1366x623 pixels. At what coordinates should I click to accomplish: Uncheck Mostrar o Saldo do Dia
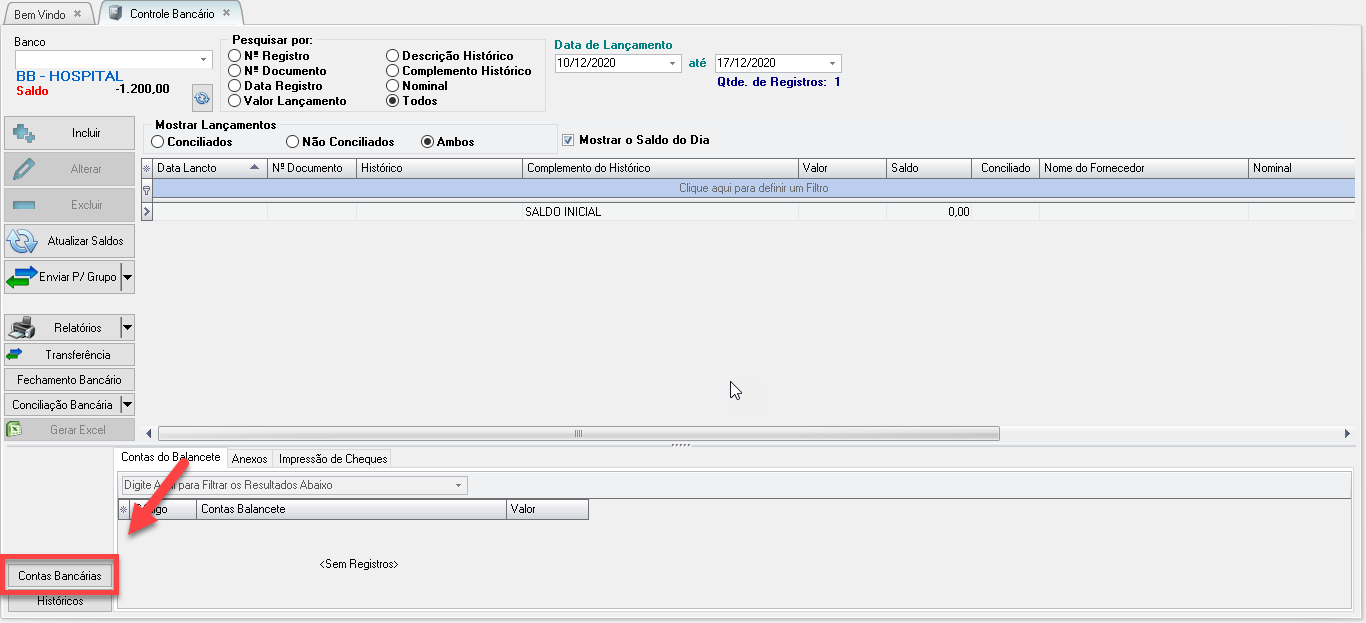coord(569,140)
